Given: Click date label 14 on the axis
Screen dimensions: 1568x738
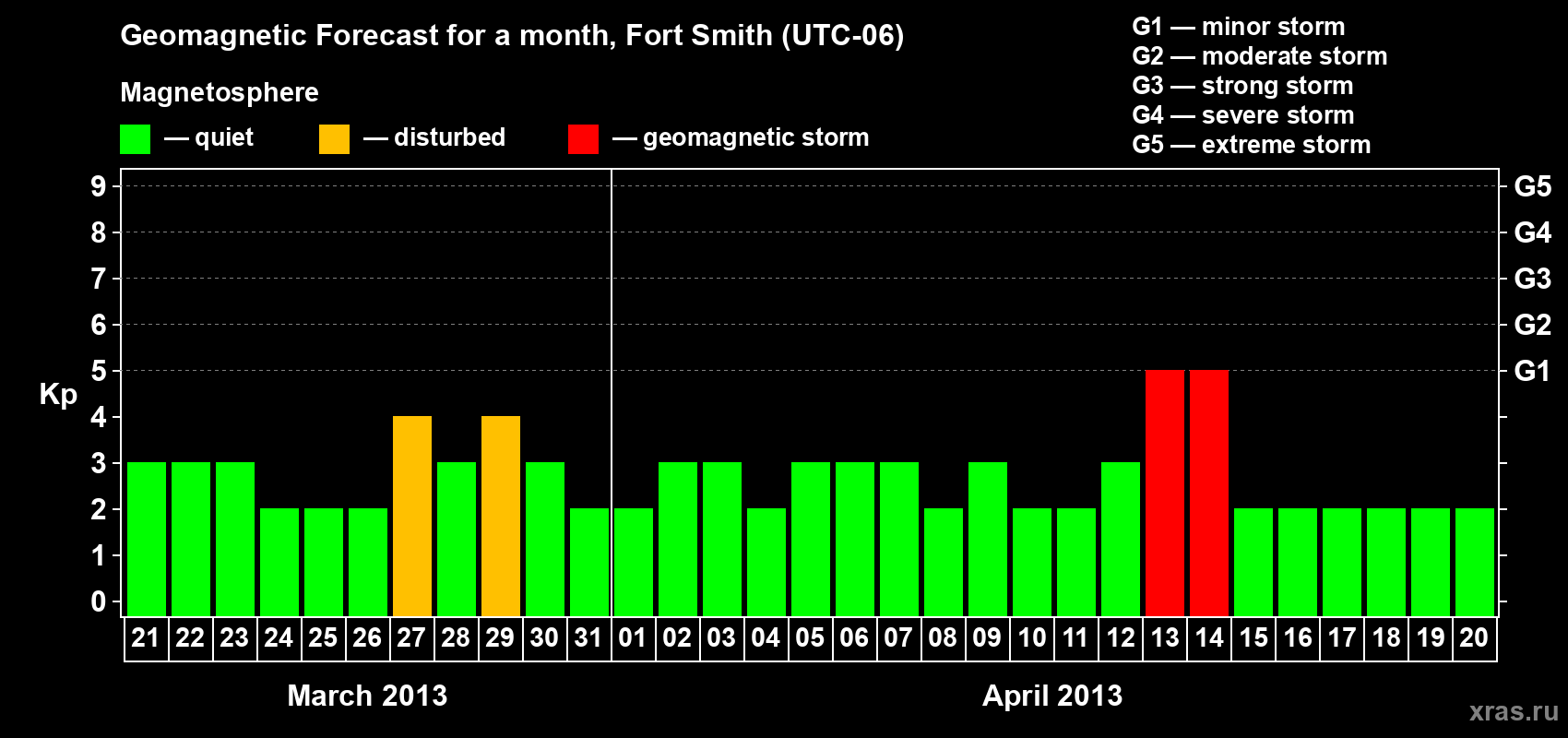Looking at the screenshot, I should pos(1208,637).
